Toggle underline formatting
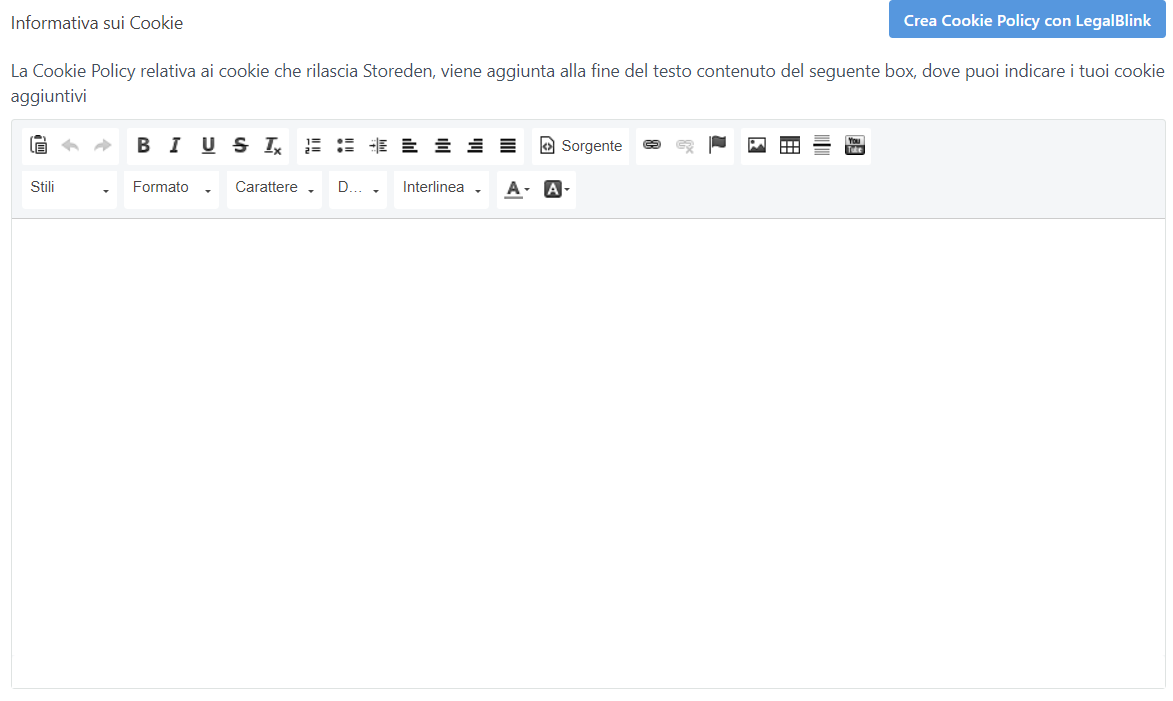The image size is (1173, 701). (x=208, y=146)
